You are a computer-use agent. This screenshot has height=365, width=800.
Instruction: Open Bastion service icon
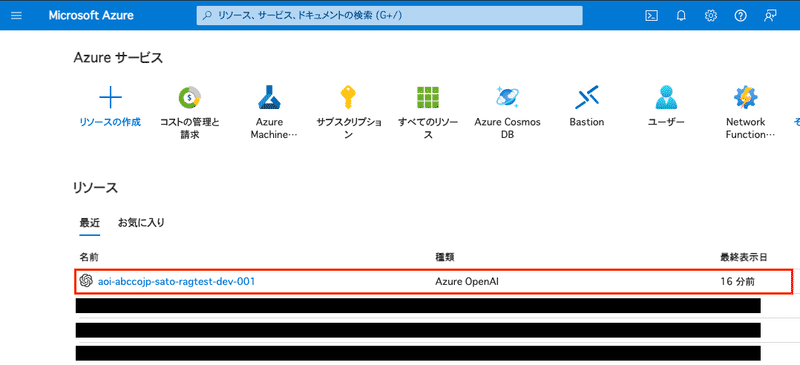pyautogui.click(x=587, y=97)
